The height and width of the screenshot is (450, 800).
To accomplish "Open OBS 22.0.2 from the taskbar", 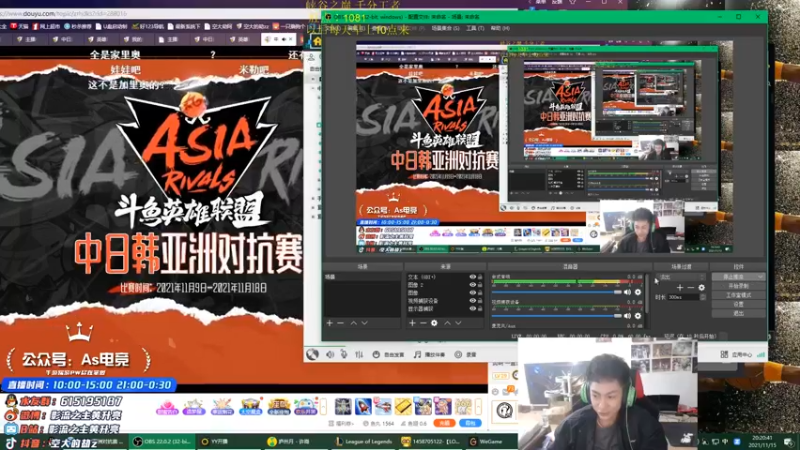I will 162,441.
